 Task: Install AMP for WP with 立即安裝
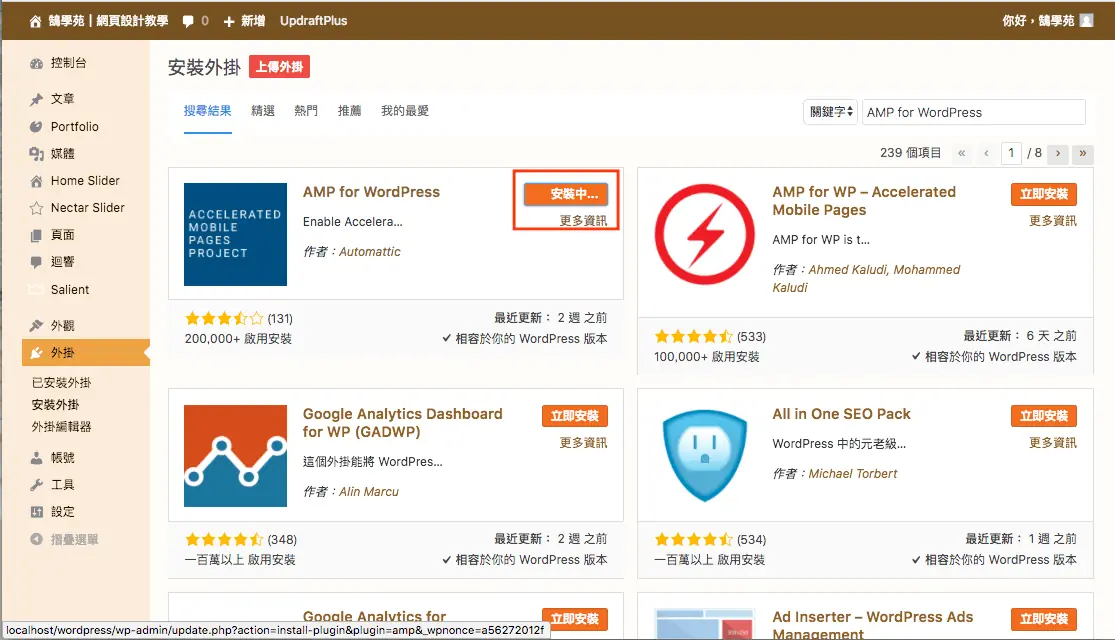tap(1044, 194)
